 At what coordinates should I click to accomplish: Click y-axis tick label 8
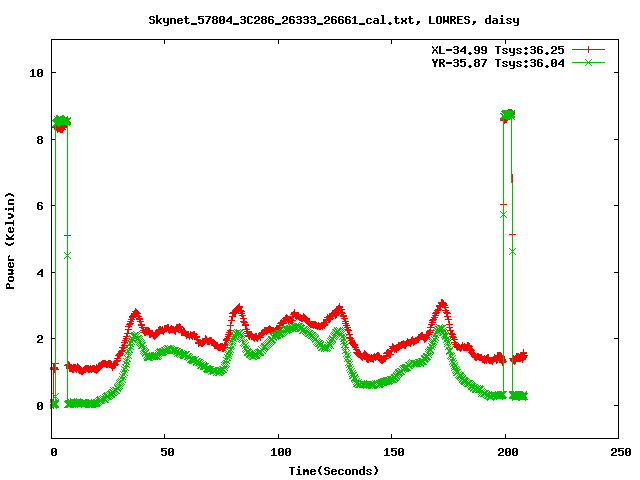point(40,140)
